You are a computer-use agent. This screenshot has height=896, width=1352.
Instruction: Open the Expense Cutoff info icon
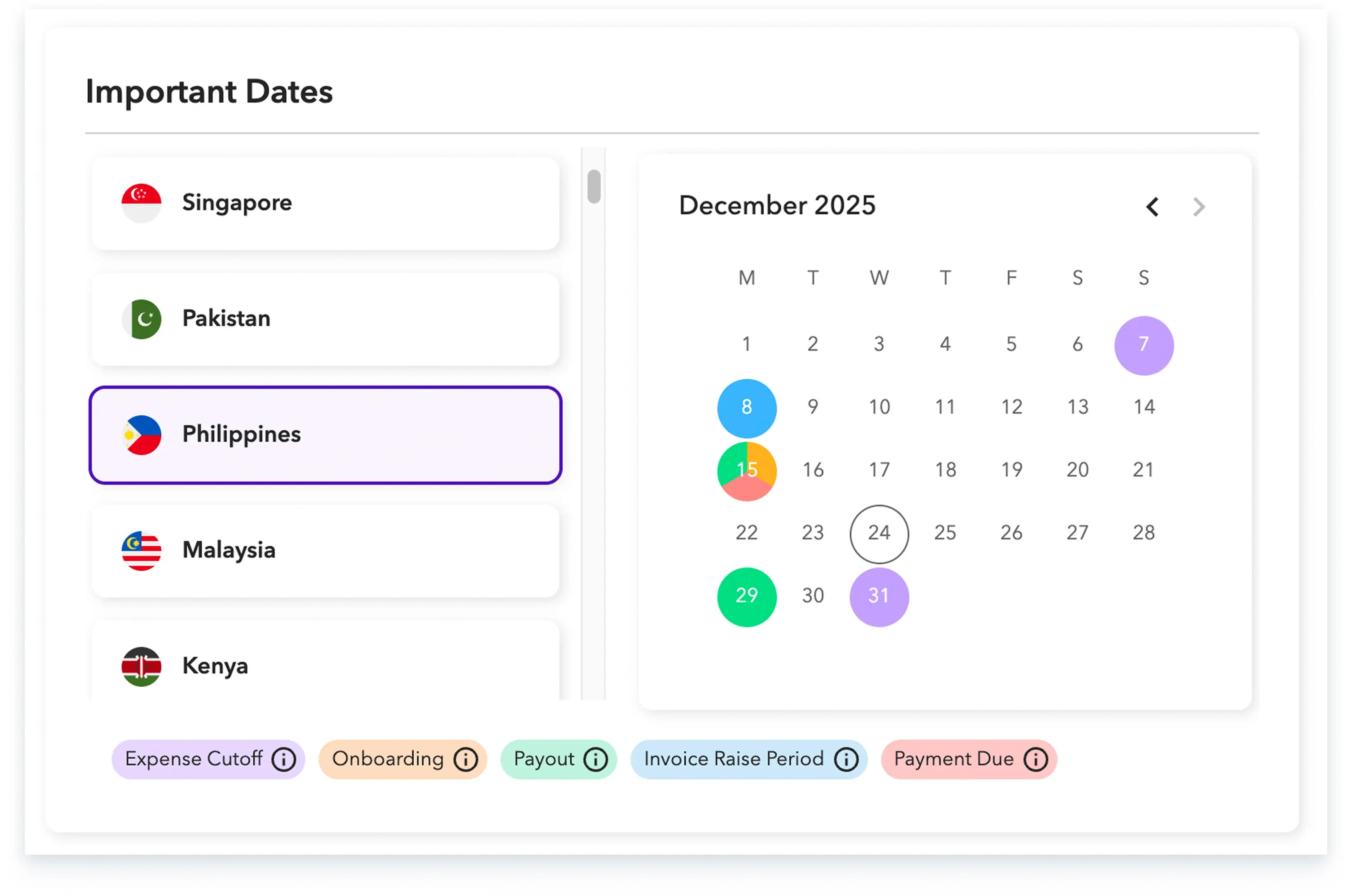(x=283, y=759)
